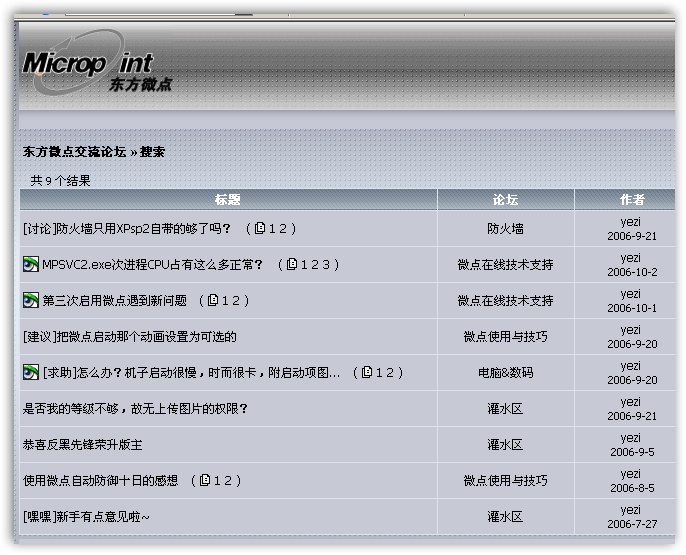
Task: Click author yezi dated 2006-10-2
Action: tap(630, 258)
